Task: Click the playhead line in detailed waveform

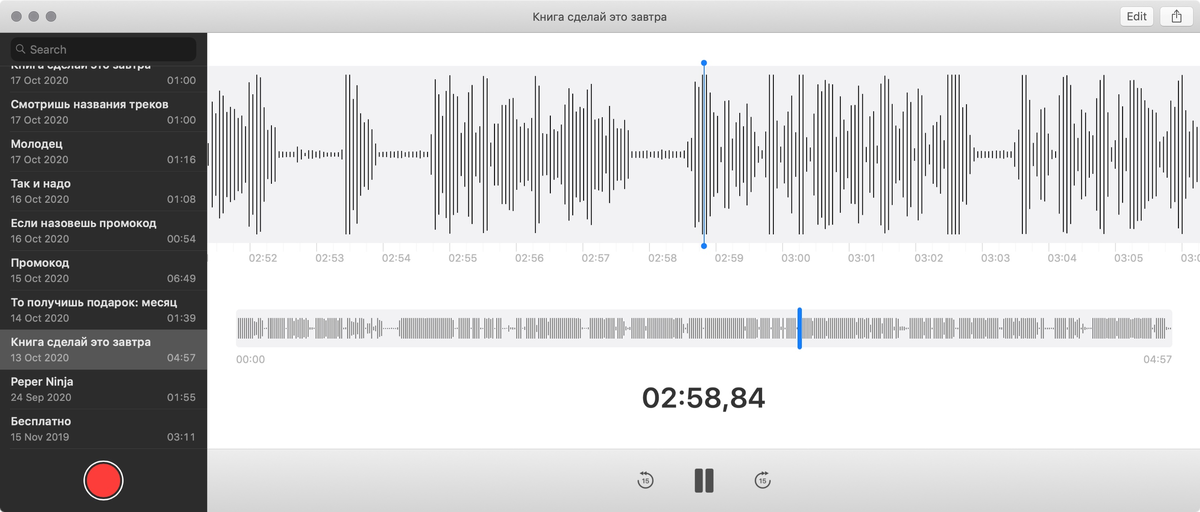Action: point(704,154)
